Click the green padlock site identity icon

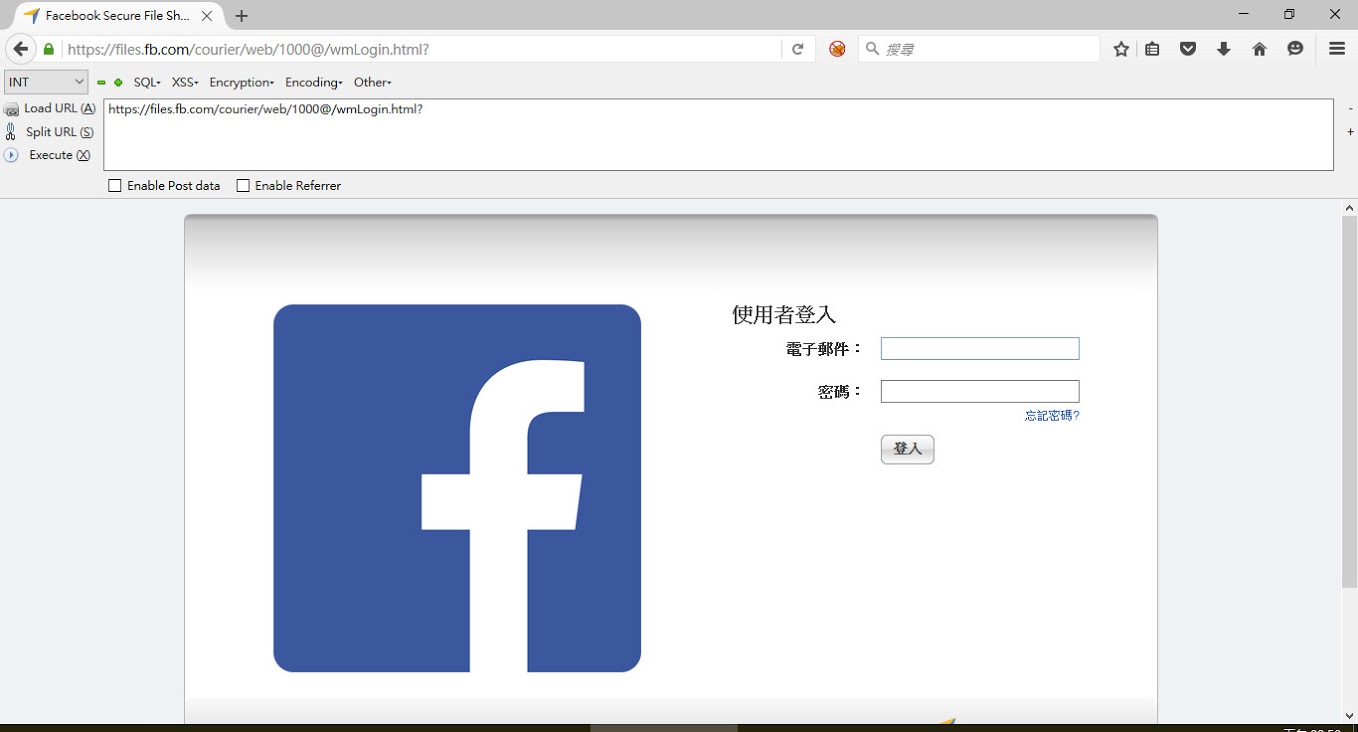pyautogui.click(x=49, y=49)
